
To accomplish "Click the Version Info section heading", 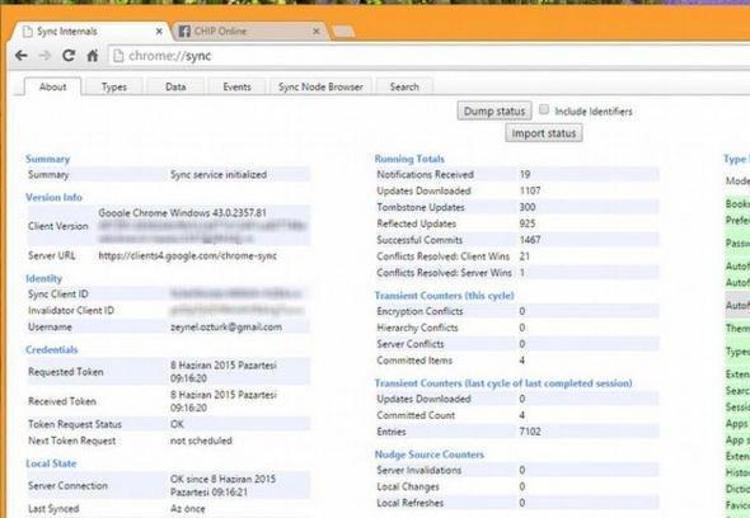I will coord(54,197).
